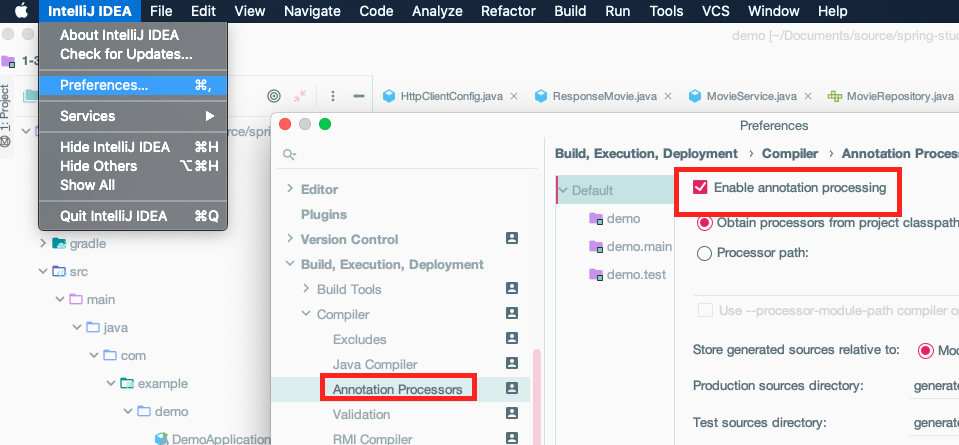Click the demo module folder icon
Image resolution: width=959 pixels, height=445 pixels.
[x=596, y=219]
